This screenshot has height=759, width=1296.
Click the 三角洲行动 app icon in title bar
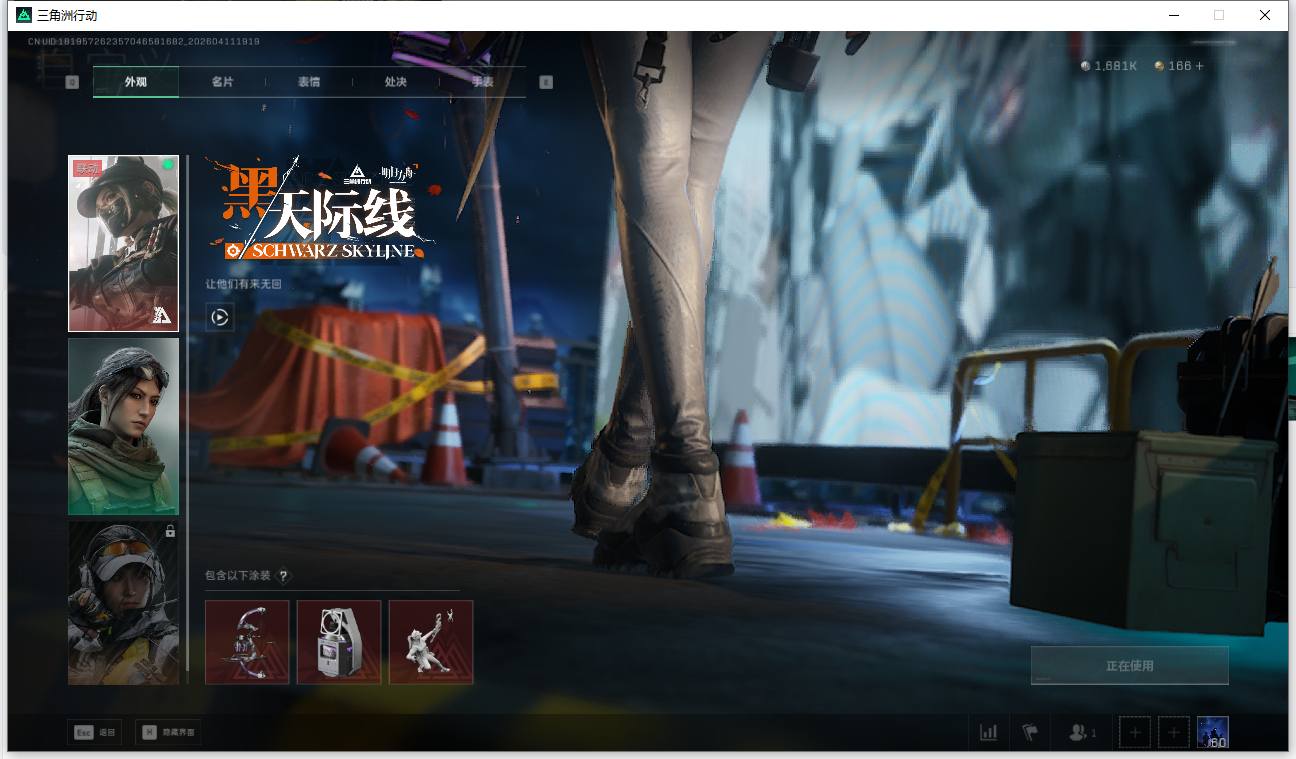click(24, 15)
